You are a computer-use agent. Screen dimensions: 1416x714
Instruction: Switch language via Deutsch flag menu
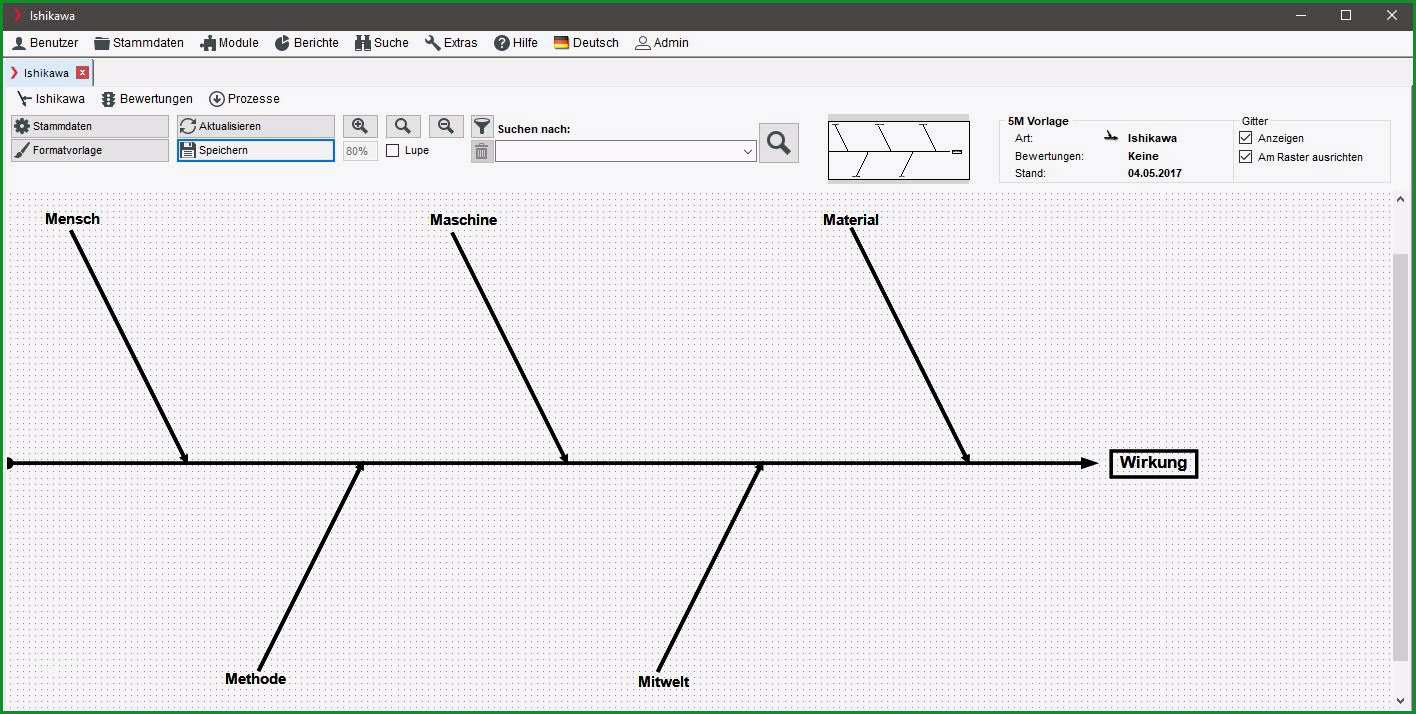click(586, 43)
